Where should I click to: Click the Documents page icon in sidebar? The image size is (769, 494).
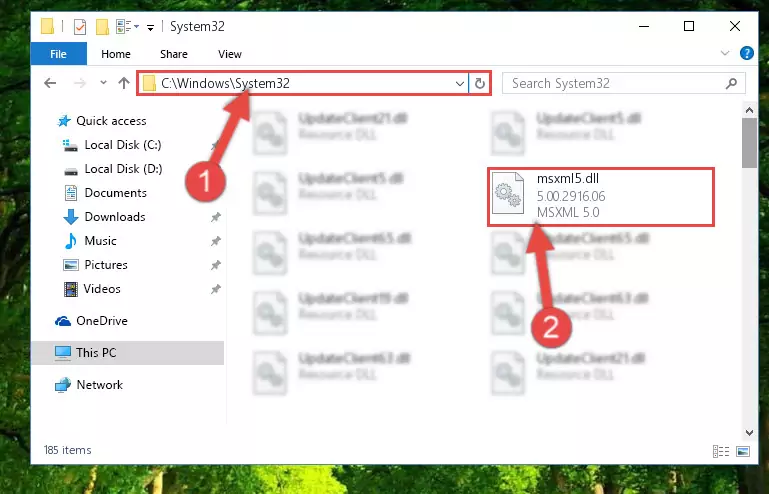click(x=71, y=193)
